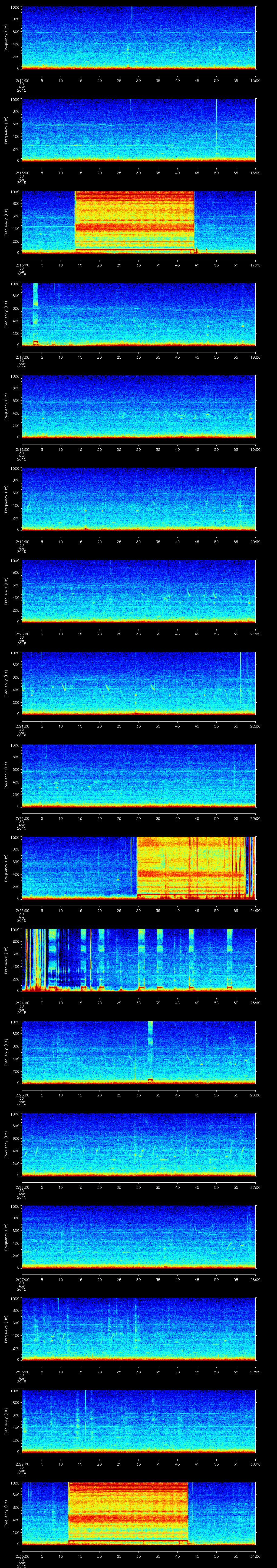Click the 2:24:00 timestamp label
This screenshot has height=1568, width=277.
pyautogui.click(x=21, y=1003)
